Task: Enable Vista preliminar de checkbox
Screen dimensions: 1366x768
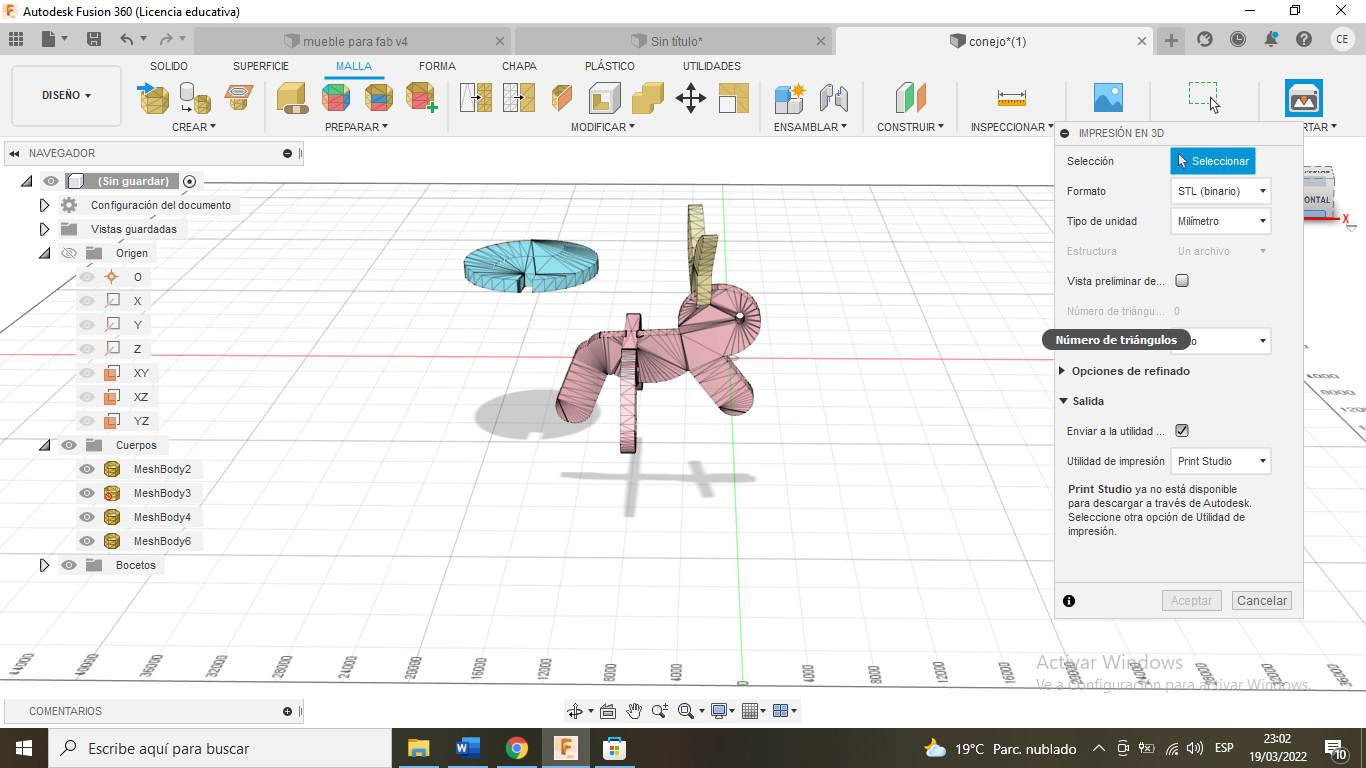Action: pyautogui.click(x=1181, y=281)
